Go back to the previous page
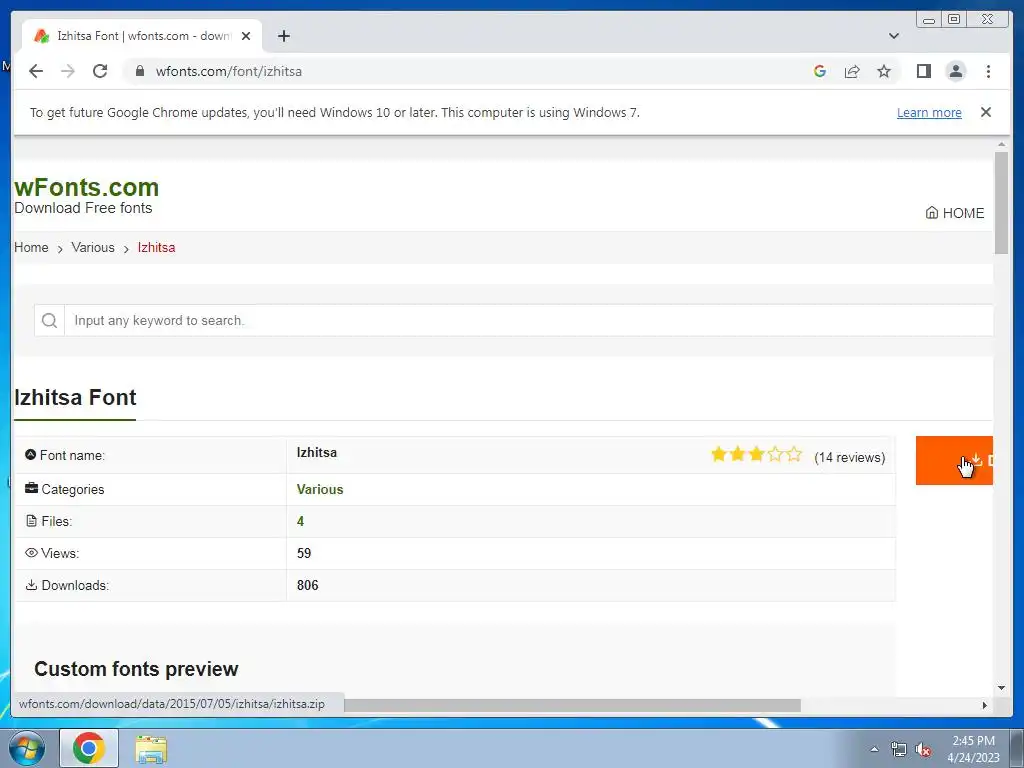The height and width of the screenshot is (768, 1024). [x=36, y=71]
